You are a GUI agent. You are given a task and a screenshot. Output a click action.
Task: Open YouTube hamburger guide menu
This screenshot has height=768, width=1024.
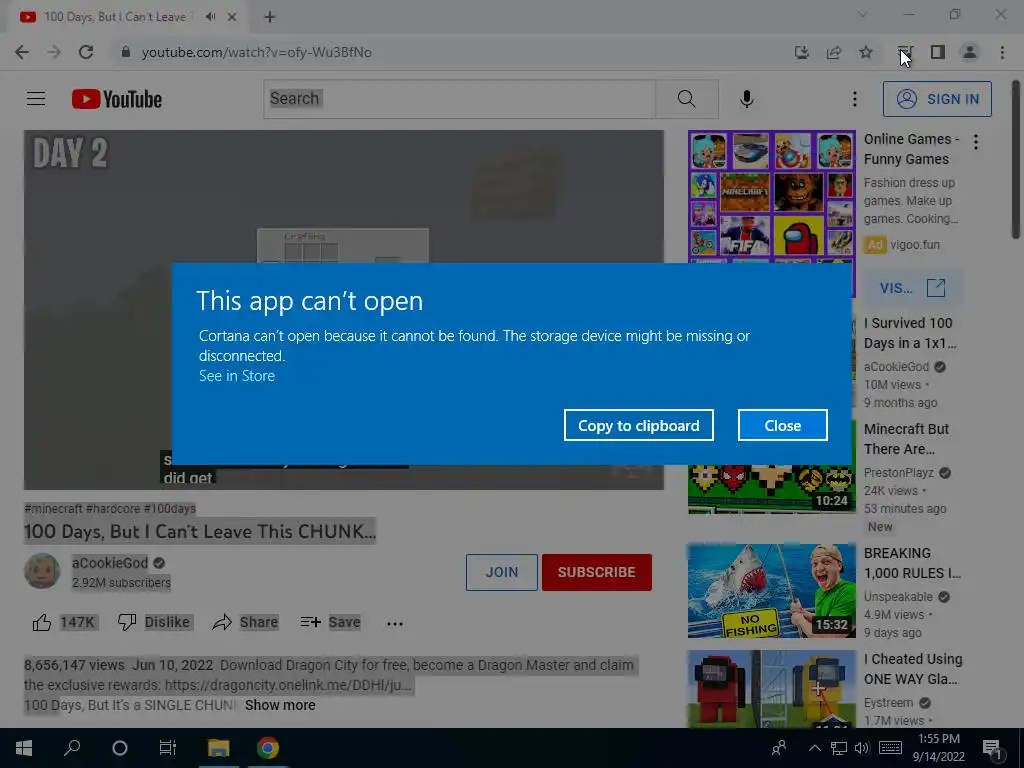(36, 99)
